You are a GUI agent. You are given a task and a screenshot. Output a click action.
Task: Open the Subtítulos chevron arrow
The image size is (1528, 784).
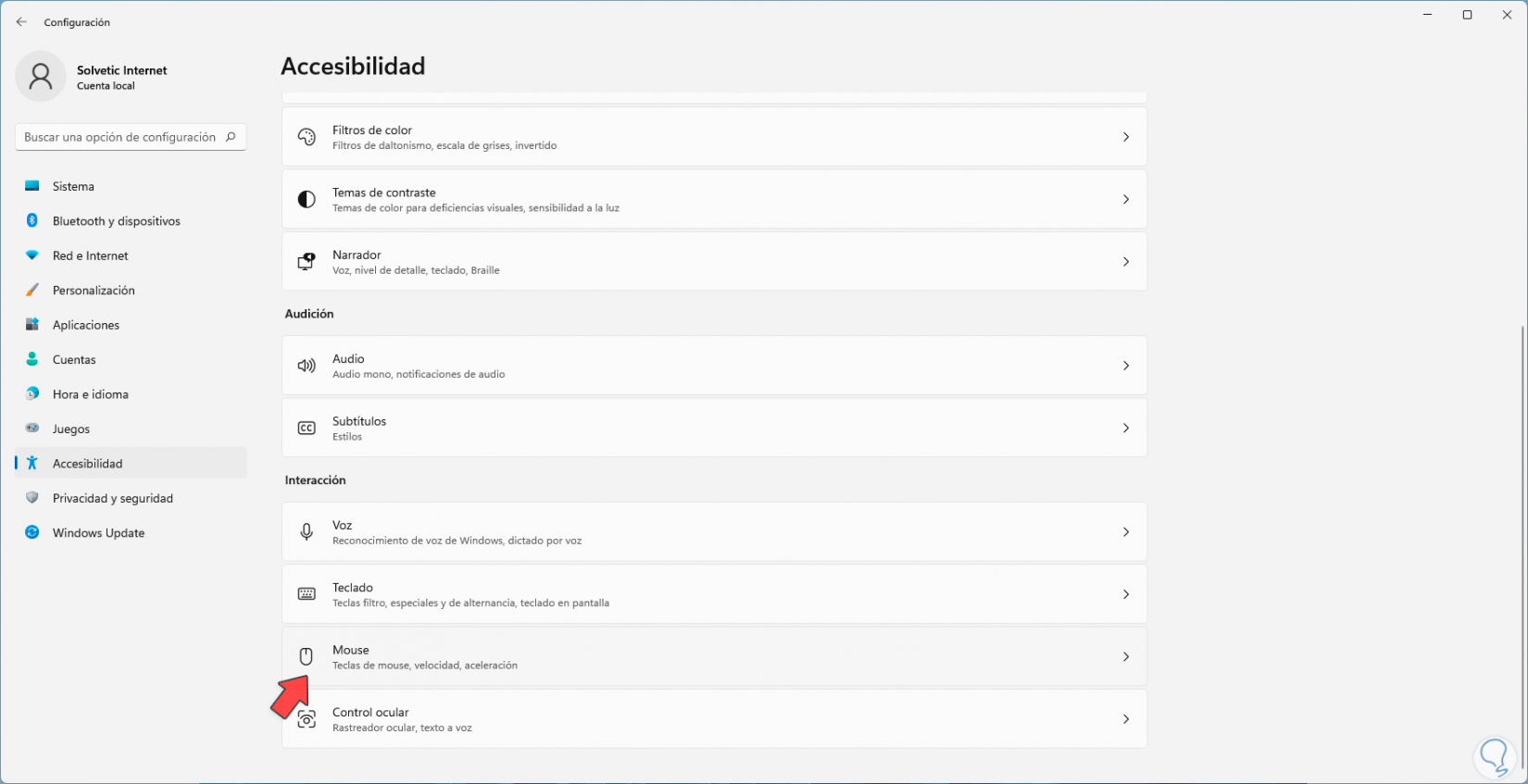(x=1126, y=428)
